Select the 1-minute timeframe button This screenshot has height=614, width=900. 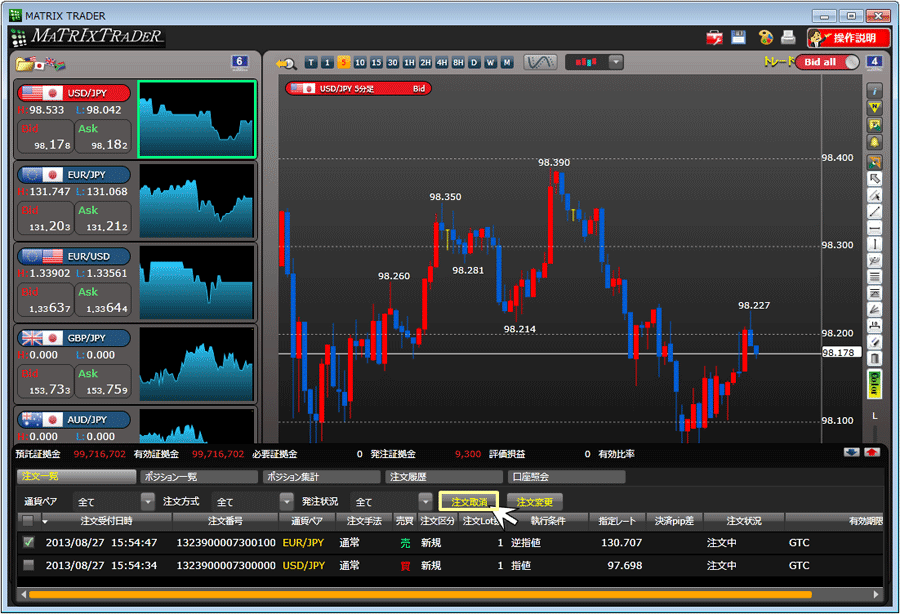pyautogui.click(x=327, y=63)
